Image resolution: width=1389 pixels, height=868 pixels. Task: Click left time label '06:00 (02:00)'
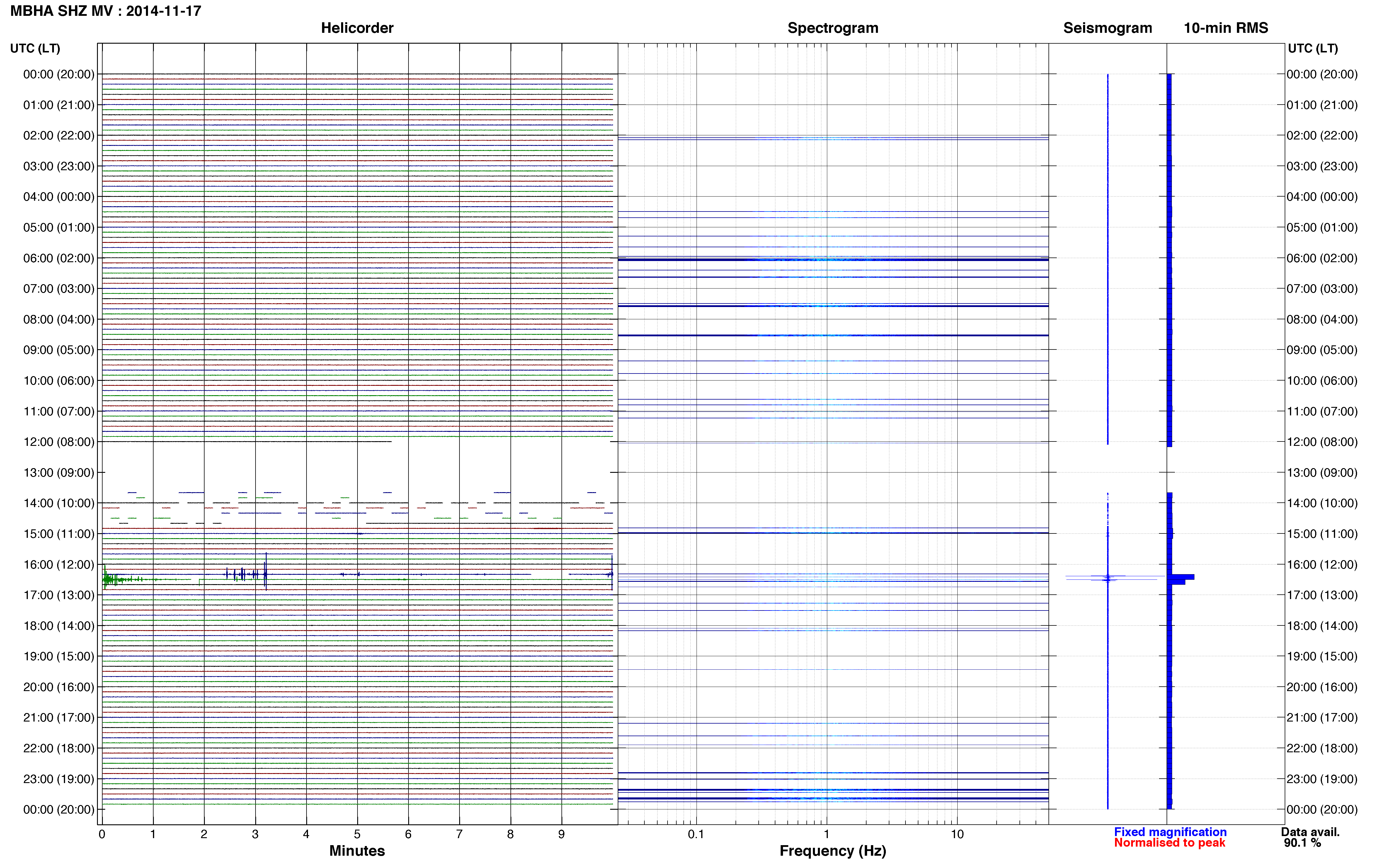click(x=59, y=258)
